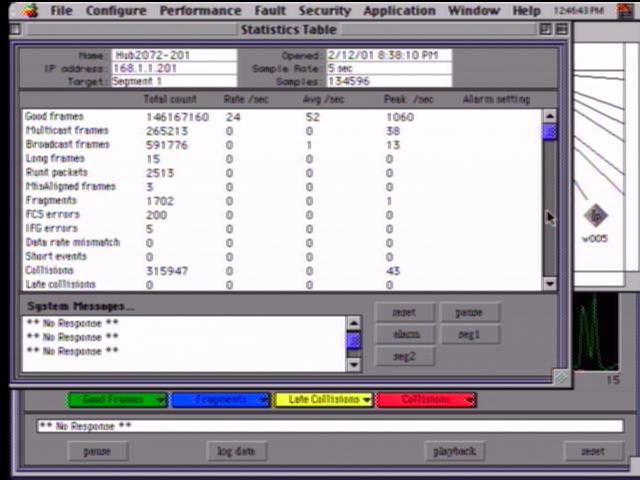Open the Apple menu icon
640x480 pixels.
29,11
